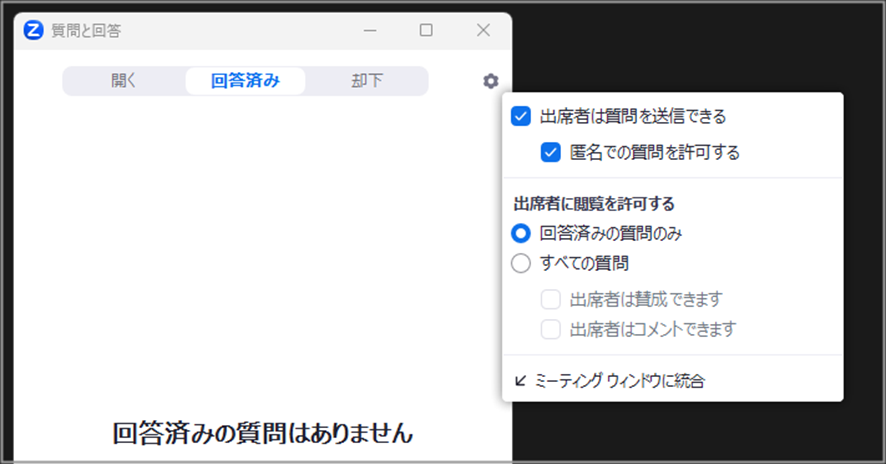The width and height of the screenshot is (886, 464).
Task: Select 回答済みの質問のみ radio button
Action: (x=520, y=233)
